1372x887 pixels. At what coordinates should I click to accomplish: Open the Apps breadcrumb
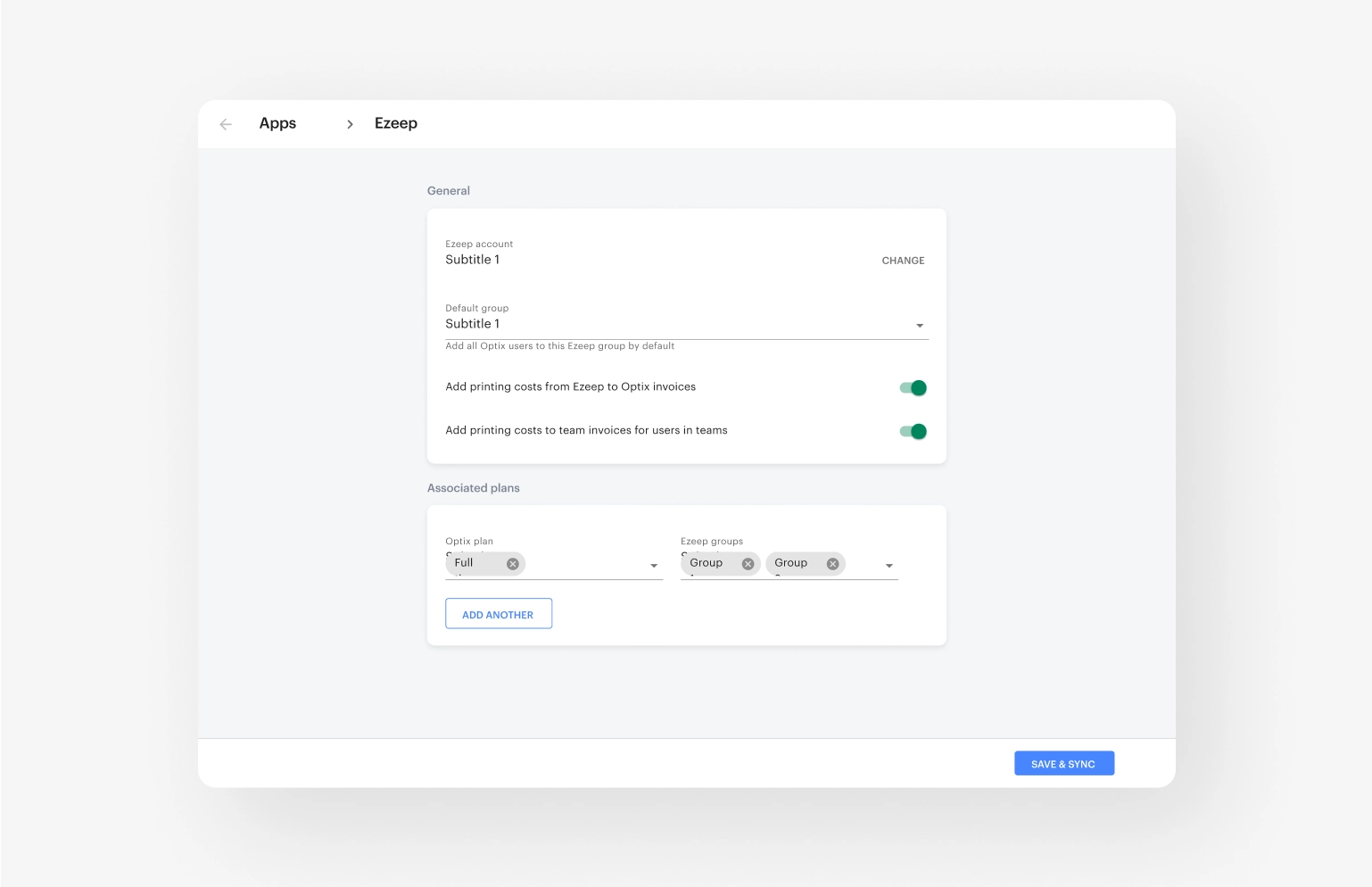(277, 123)
